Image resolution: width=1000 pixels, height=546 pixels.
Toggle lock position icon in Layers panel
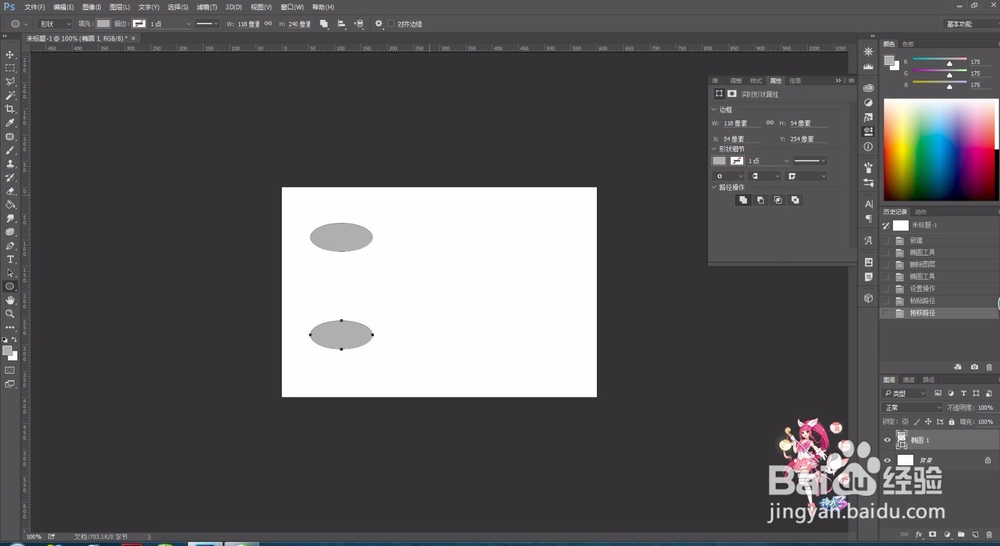click(928, 422)
